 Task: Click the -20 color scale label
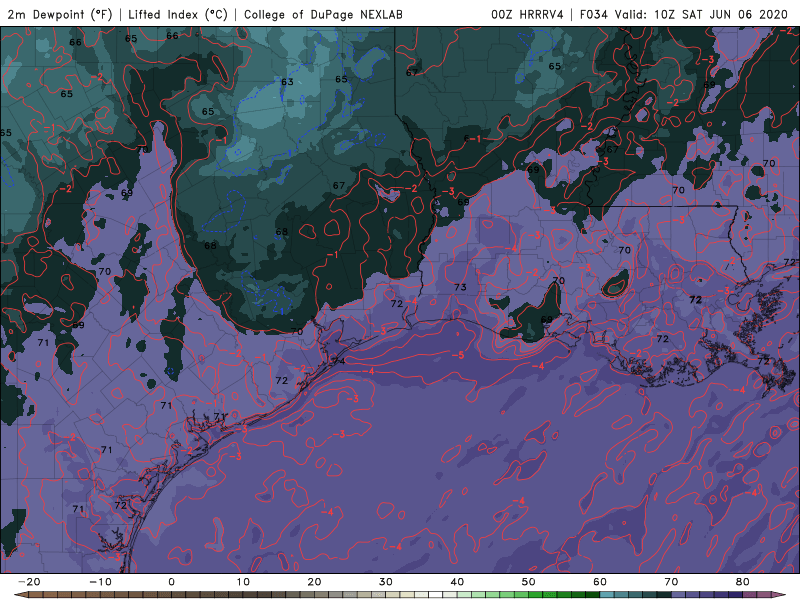29,582
